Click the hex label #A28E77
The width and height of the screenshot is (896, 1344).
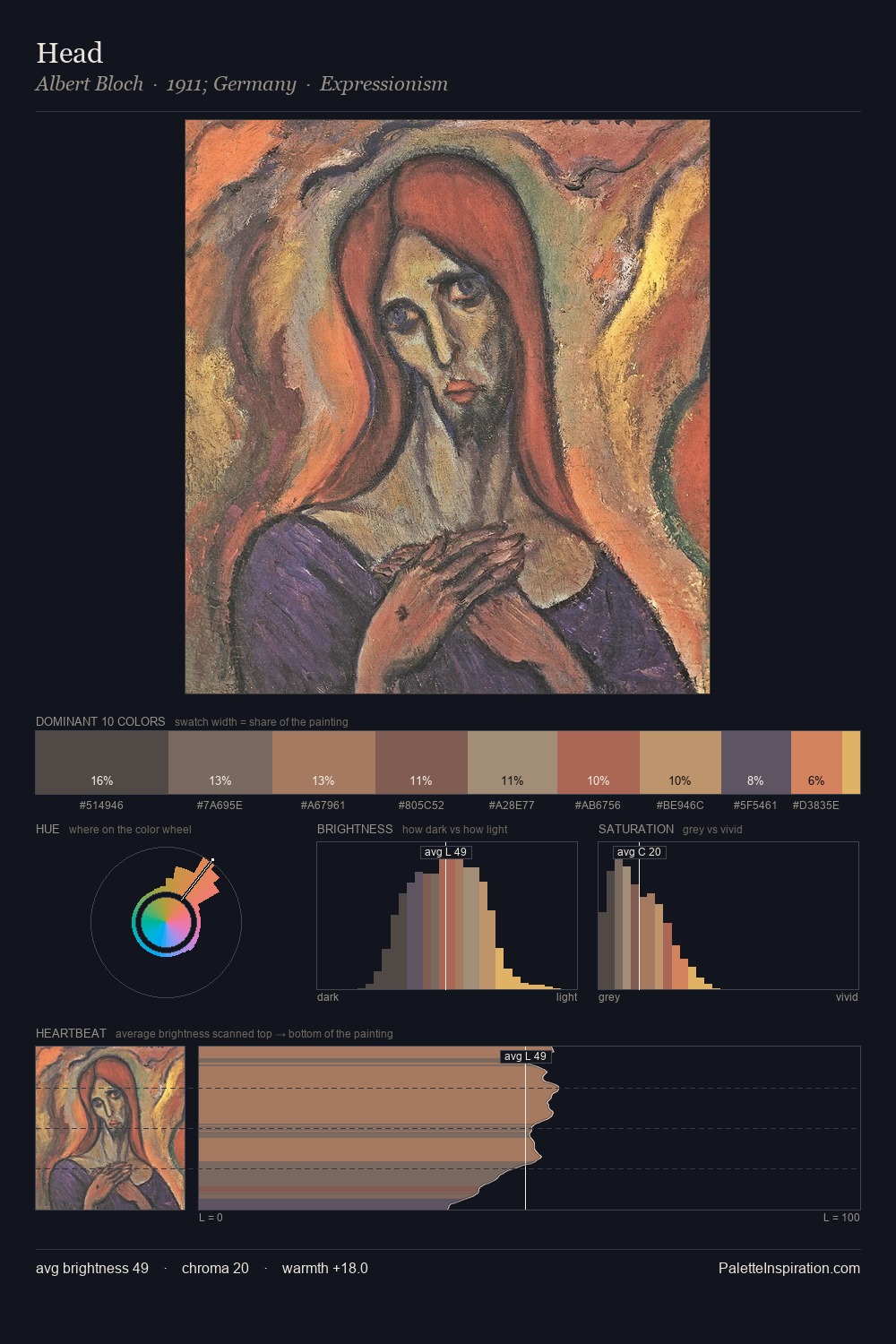(512, 806)
